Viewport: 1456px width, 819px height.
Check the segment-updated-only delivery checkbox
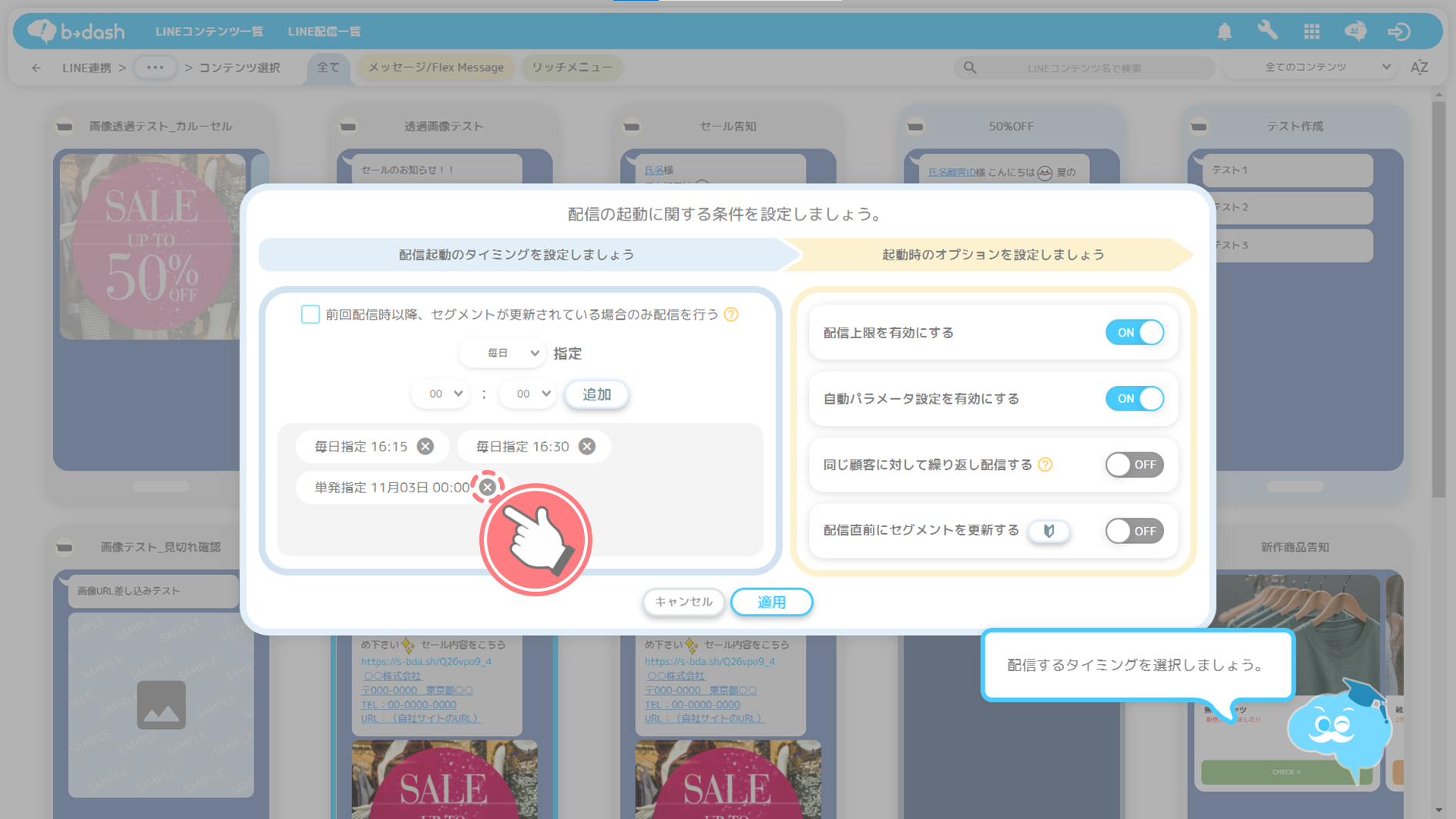pyautogui.click(x=310, y=314)
